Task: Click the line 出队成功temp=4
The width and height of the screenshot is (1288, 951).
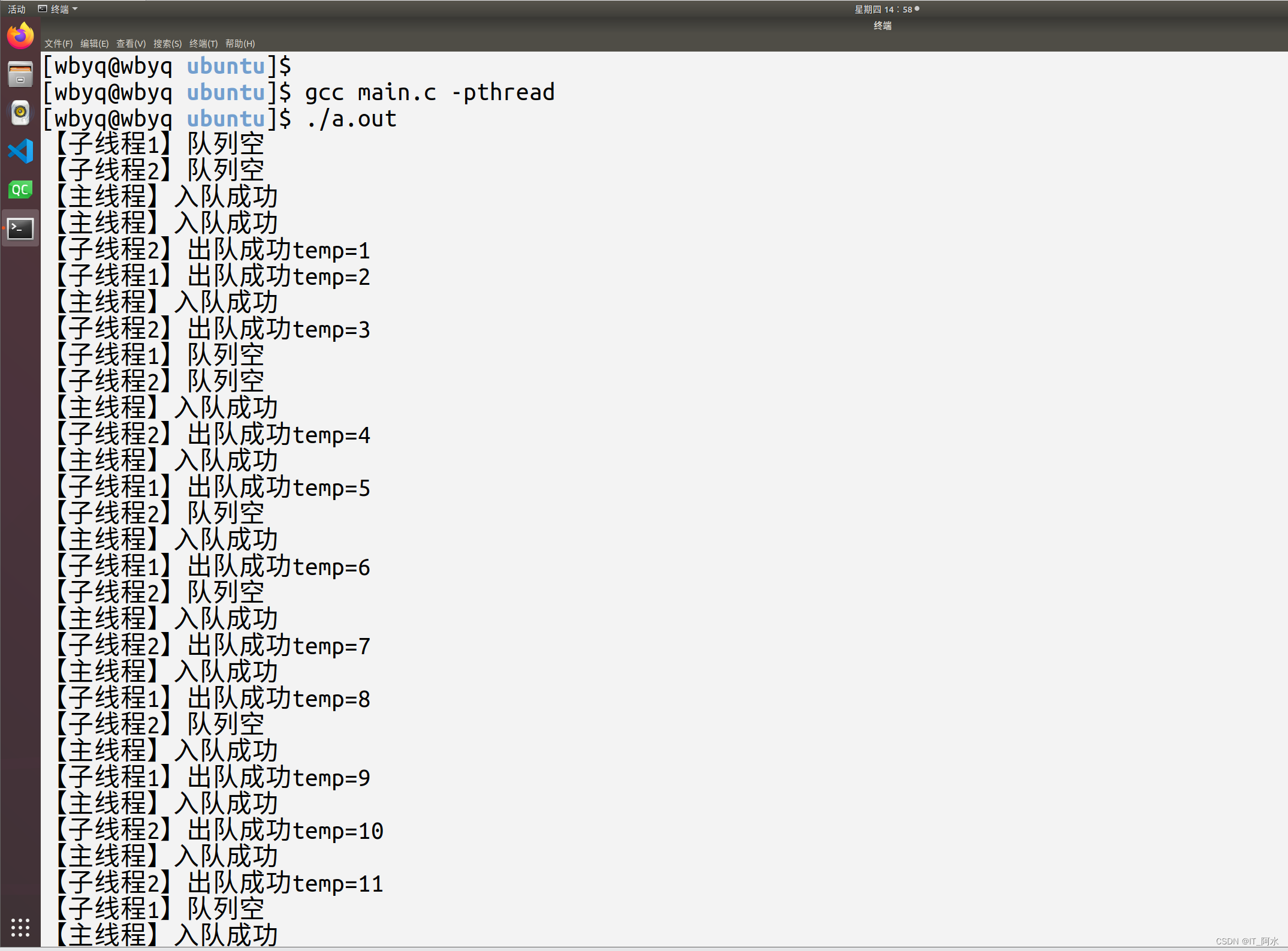Action: tap(213, 435)
